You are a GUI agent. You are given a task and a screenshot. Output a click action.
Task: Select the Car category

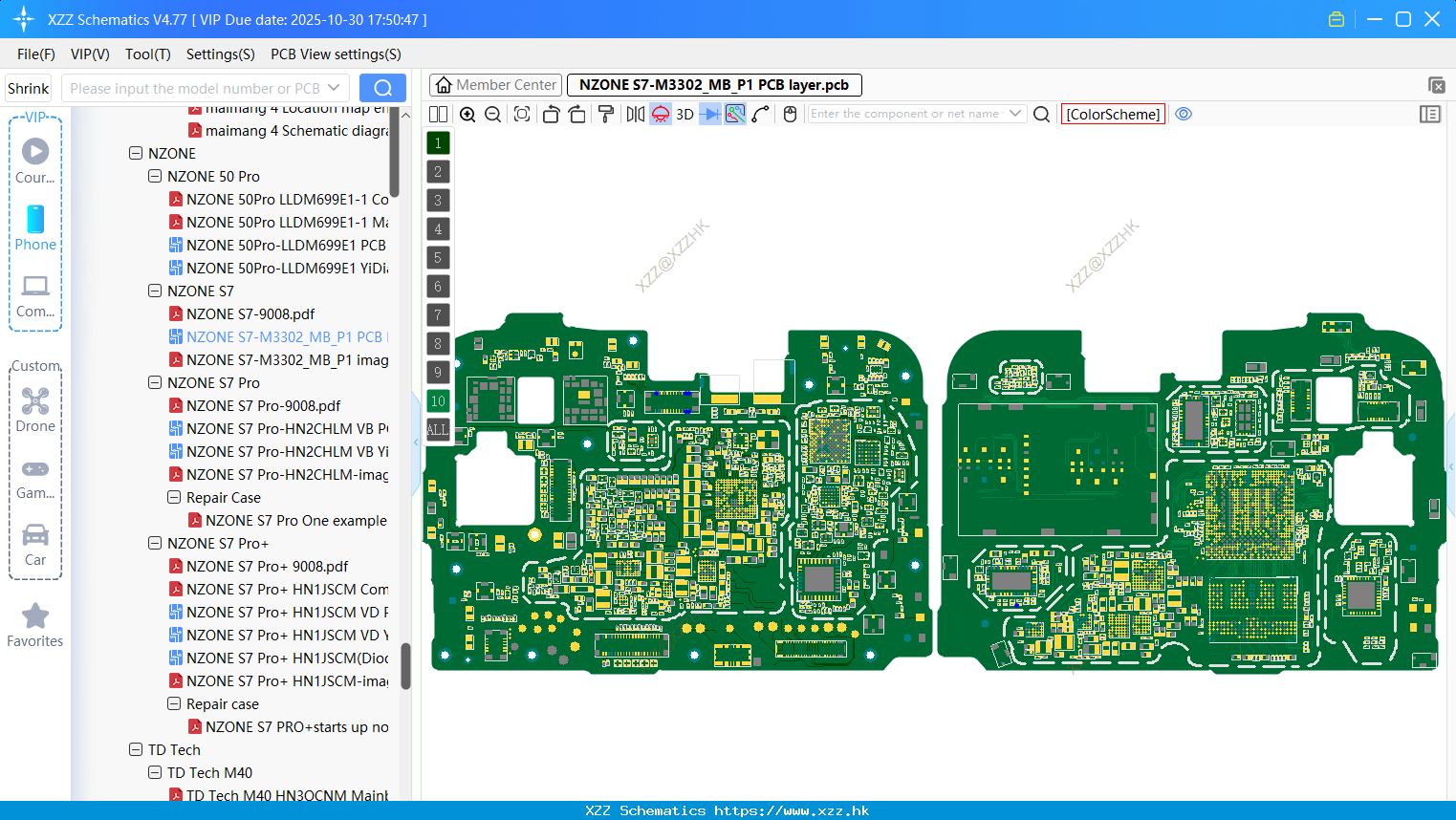pyautogui.click(x=35, y=545)
